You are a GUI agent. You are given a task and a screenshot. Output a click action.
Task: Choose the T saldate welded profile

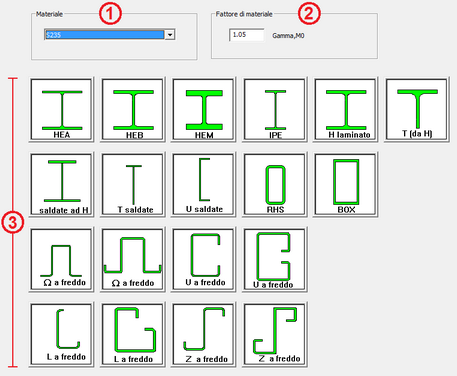(x=133, y=185)
